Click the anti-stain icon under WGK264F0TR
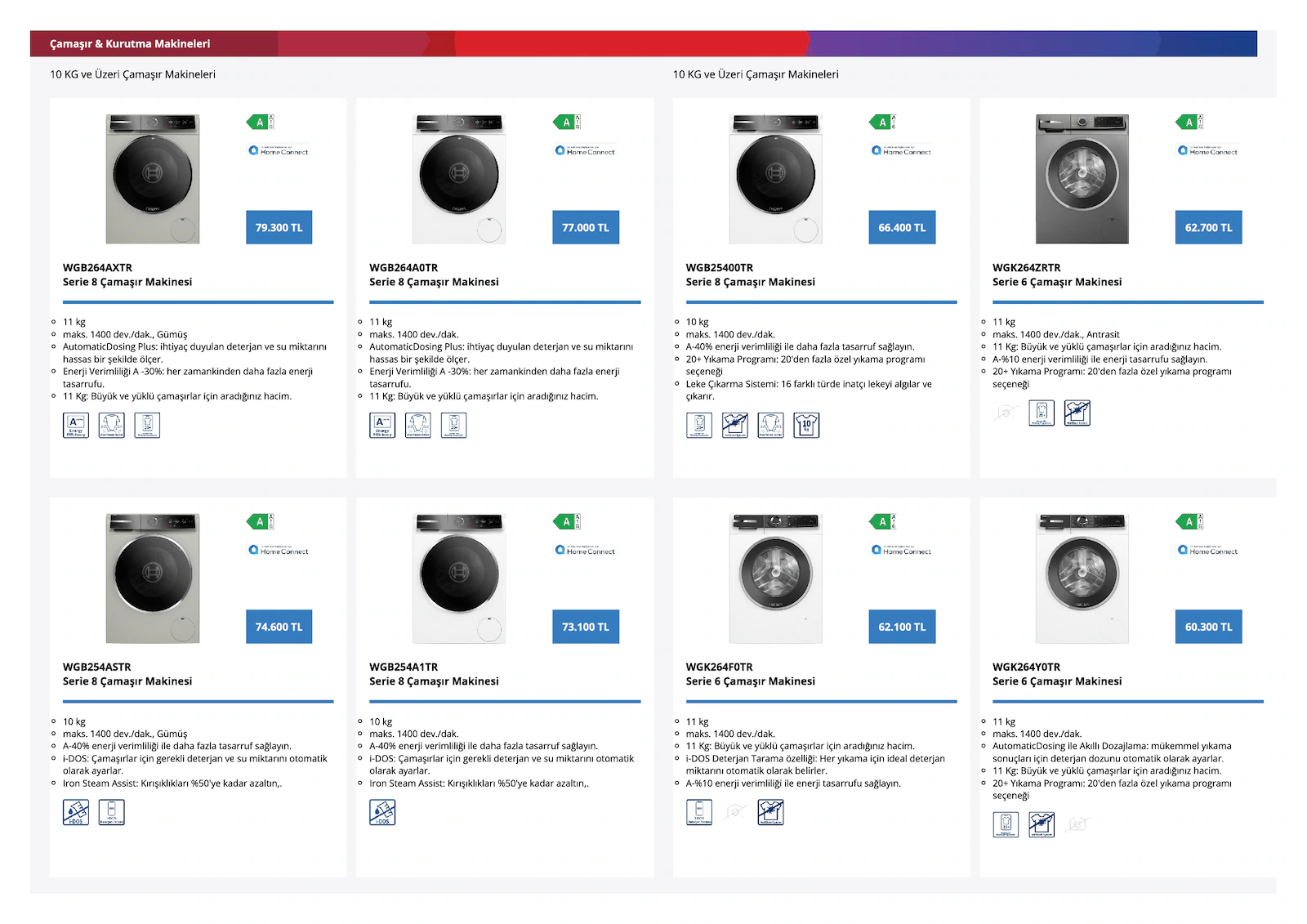Image resolution: width=1307 pixels, height=924 pixels. pos(770,812)
